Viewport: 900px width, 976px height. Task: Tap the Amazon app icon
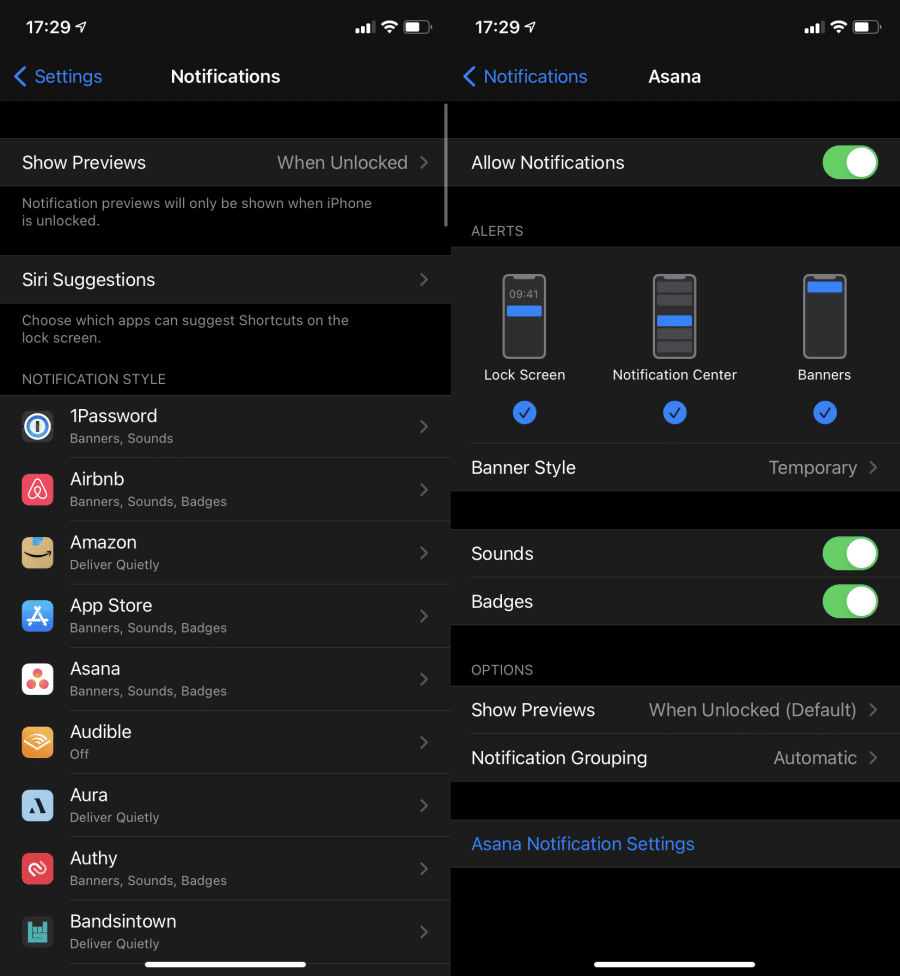[37, 553]
